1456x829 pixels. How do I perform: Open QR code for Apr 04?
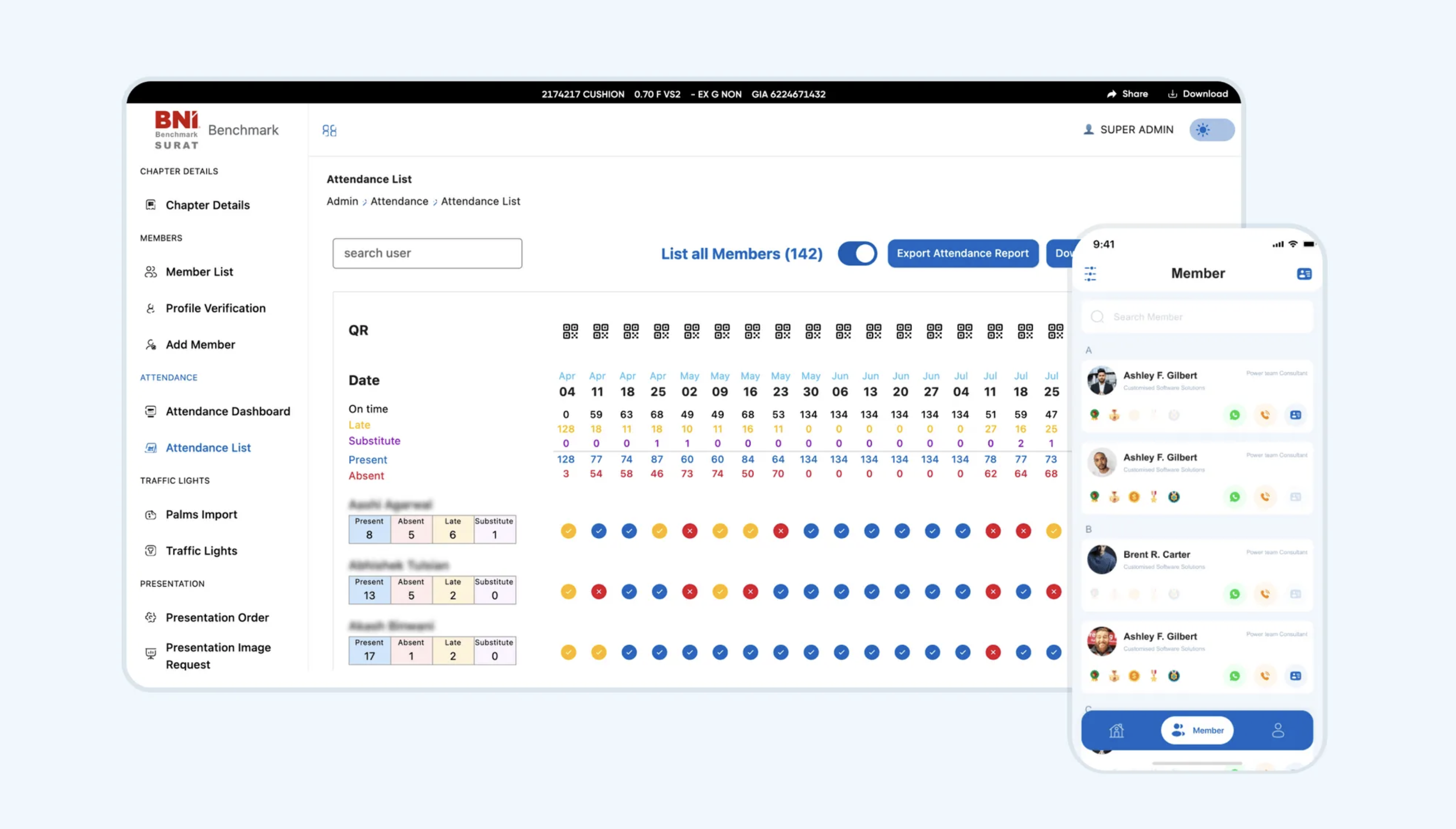click(x=570, y=331)
